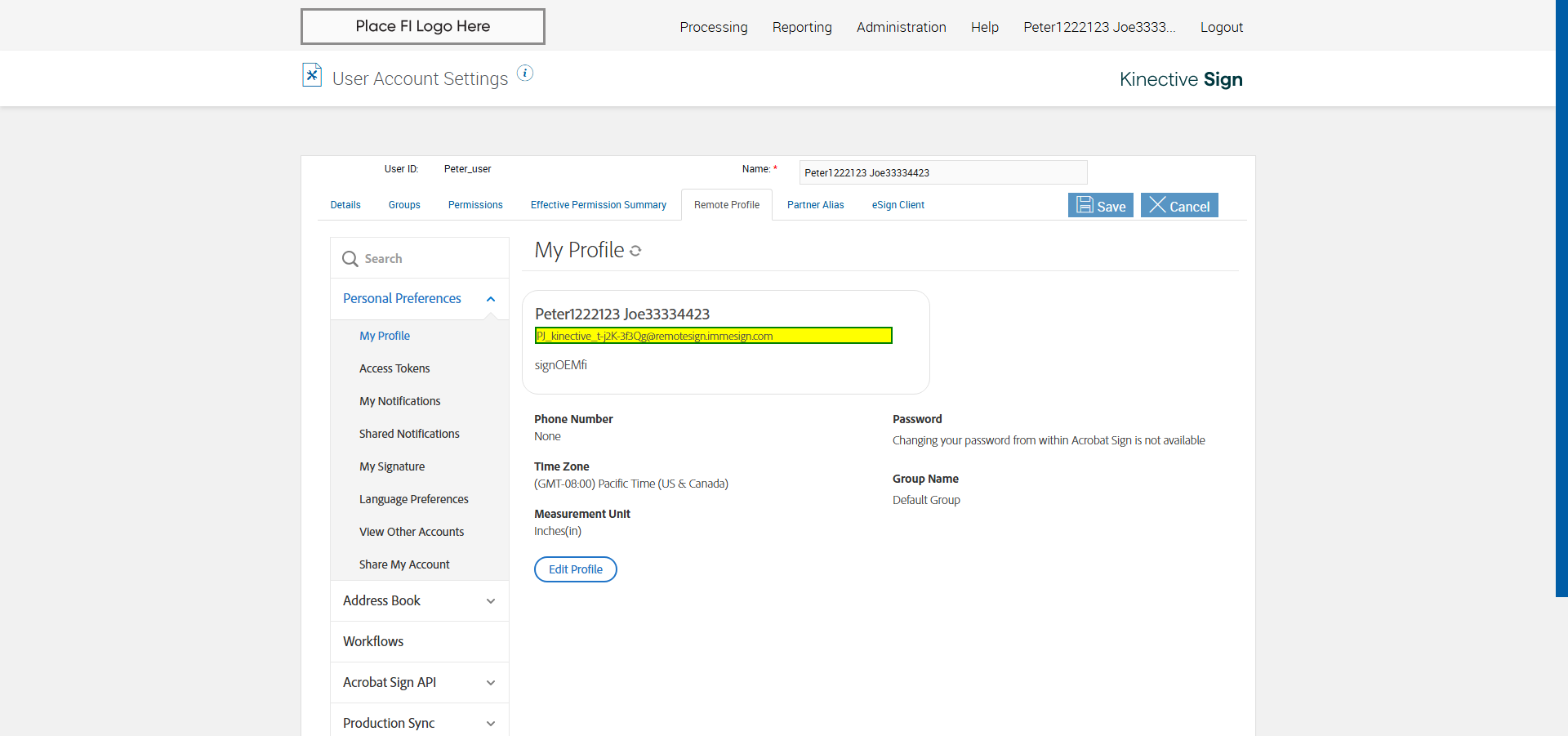The image size is (1568, 736).
Task: Expand the Production Sync section
Action: click(x=491, y=724)
